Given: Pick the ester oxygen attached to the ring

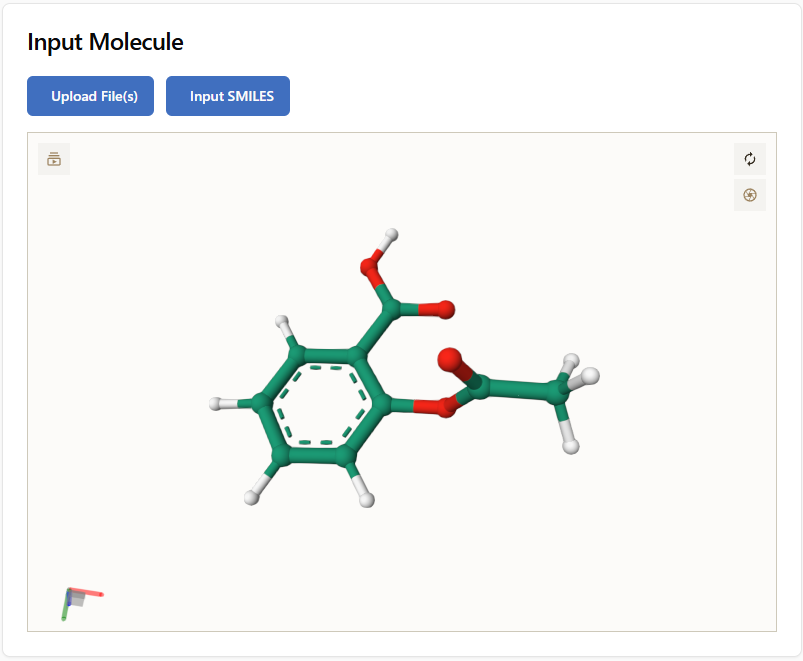Looking at the screenshot, I should 444,407.
